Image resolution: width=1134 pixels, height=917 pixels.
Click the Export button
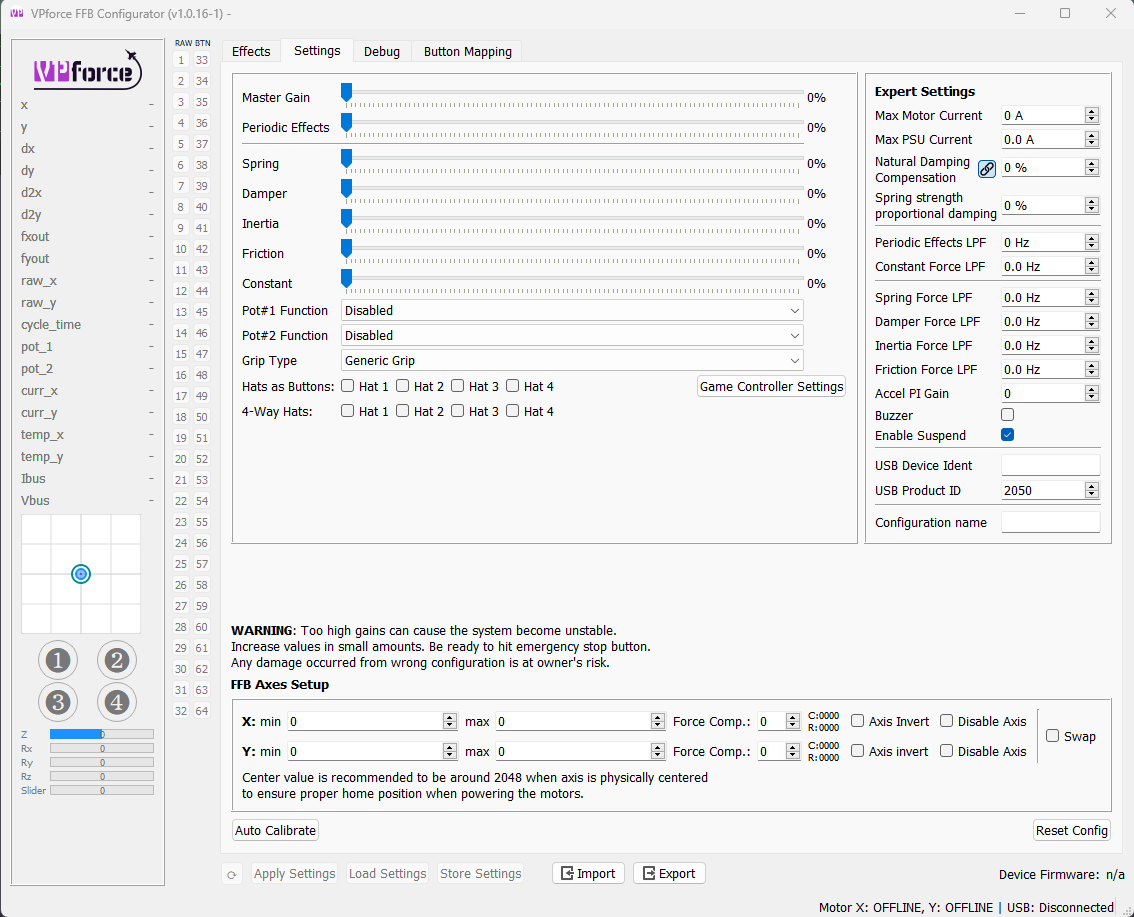[x=669, y=874]
